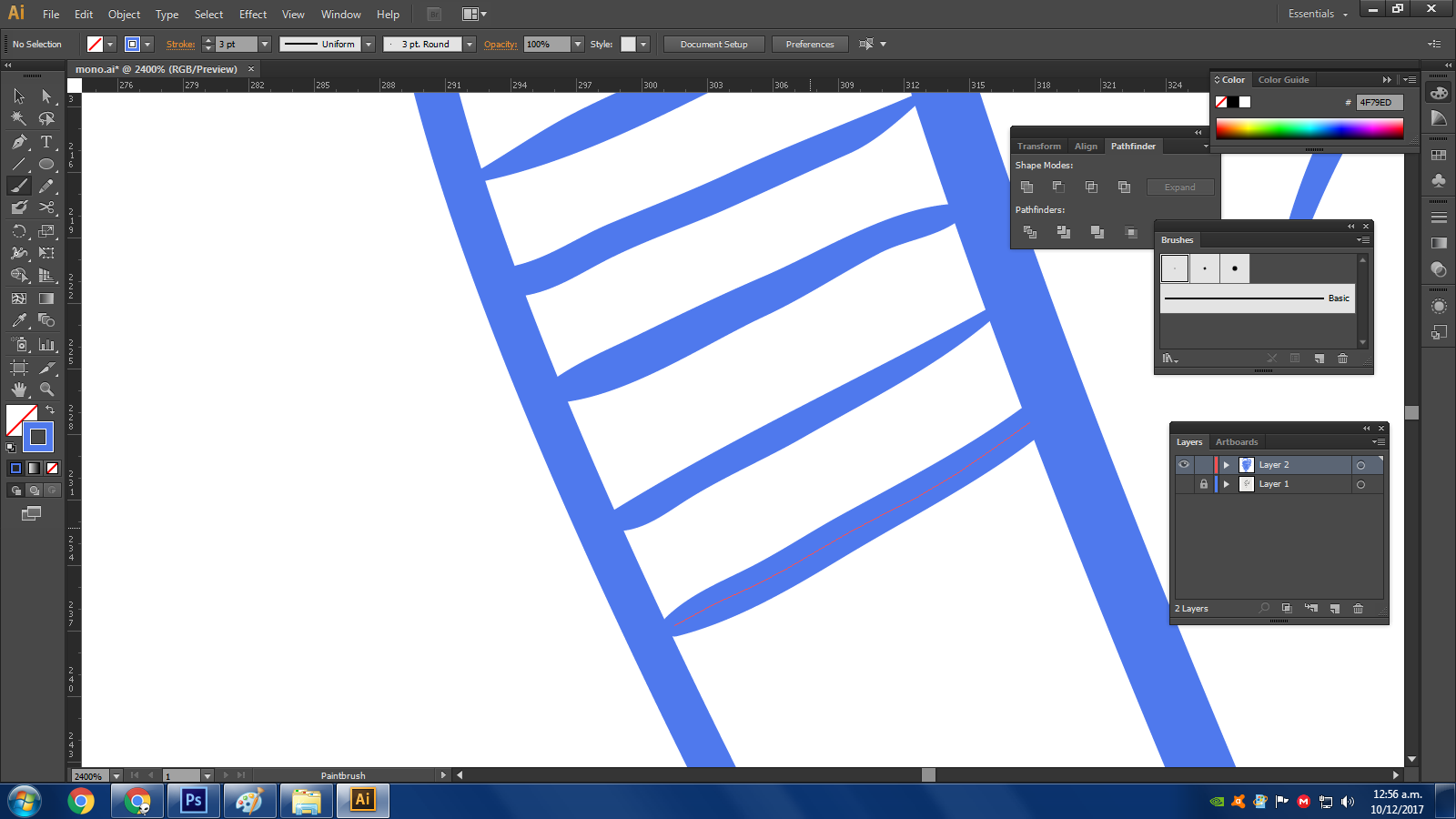Create new brush in Brushes panel
1456x819 pixels.
coord(1319,359)
